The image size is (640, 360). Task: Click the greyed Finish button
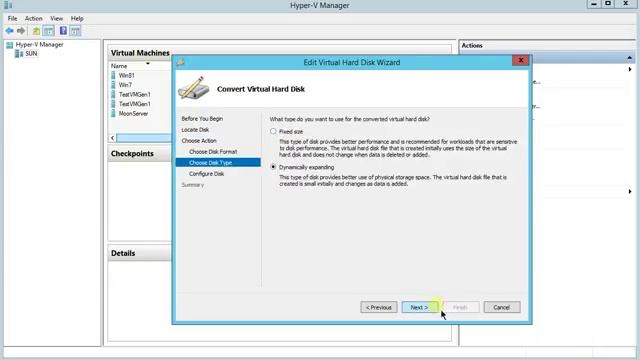click(460, 307)
